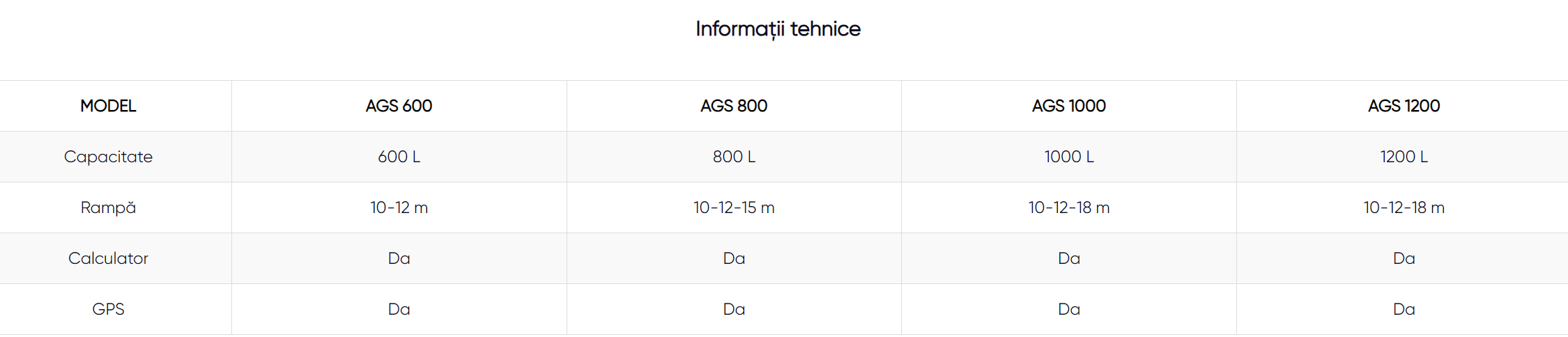This screenshot has height=337, width=1568.
Task: Click the 800 L capacity value
Action: 734,157
